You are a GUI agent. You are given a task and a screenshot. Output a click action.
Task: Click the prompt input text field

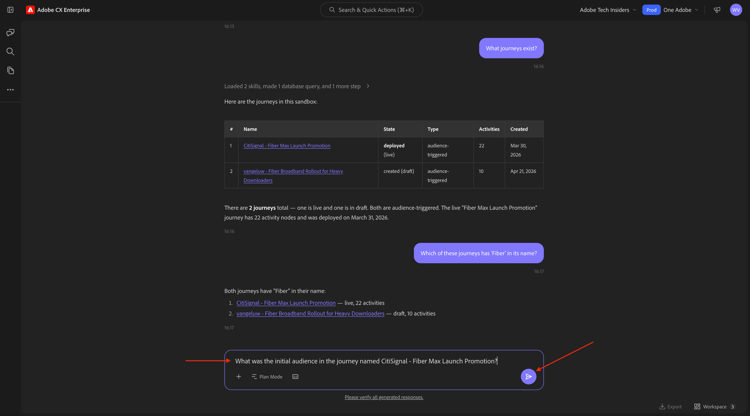pyautogui.click(x=366, y=361)
